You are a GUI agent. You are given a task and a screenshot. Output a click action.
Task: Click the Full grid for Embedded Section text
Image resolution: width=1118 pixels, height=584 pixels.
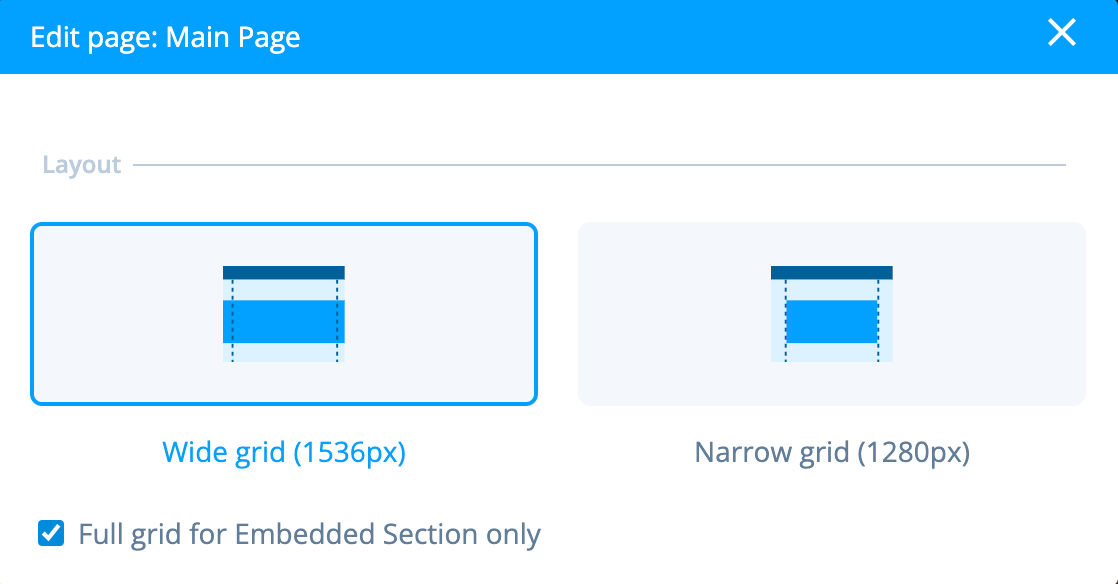point(309,534)
